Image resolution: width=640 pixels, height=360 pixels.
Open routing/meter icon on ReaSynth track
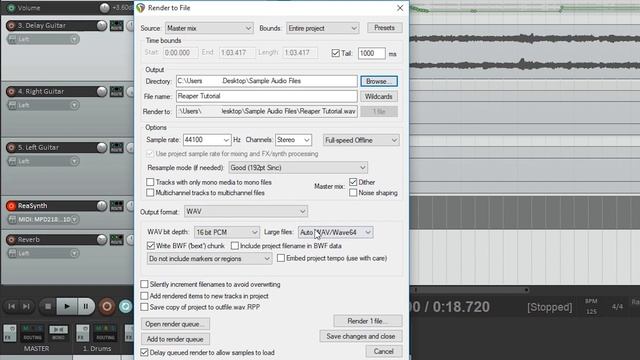coord(116,206)
